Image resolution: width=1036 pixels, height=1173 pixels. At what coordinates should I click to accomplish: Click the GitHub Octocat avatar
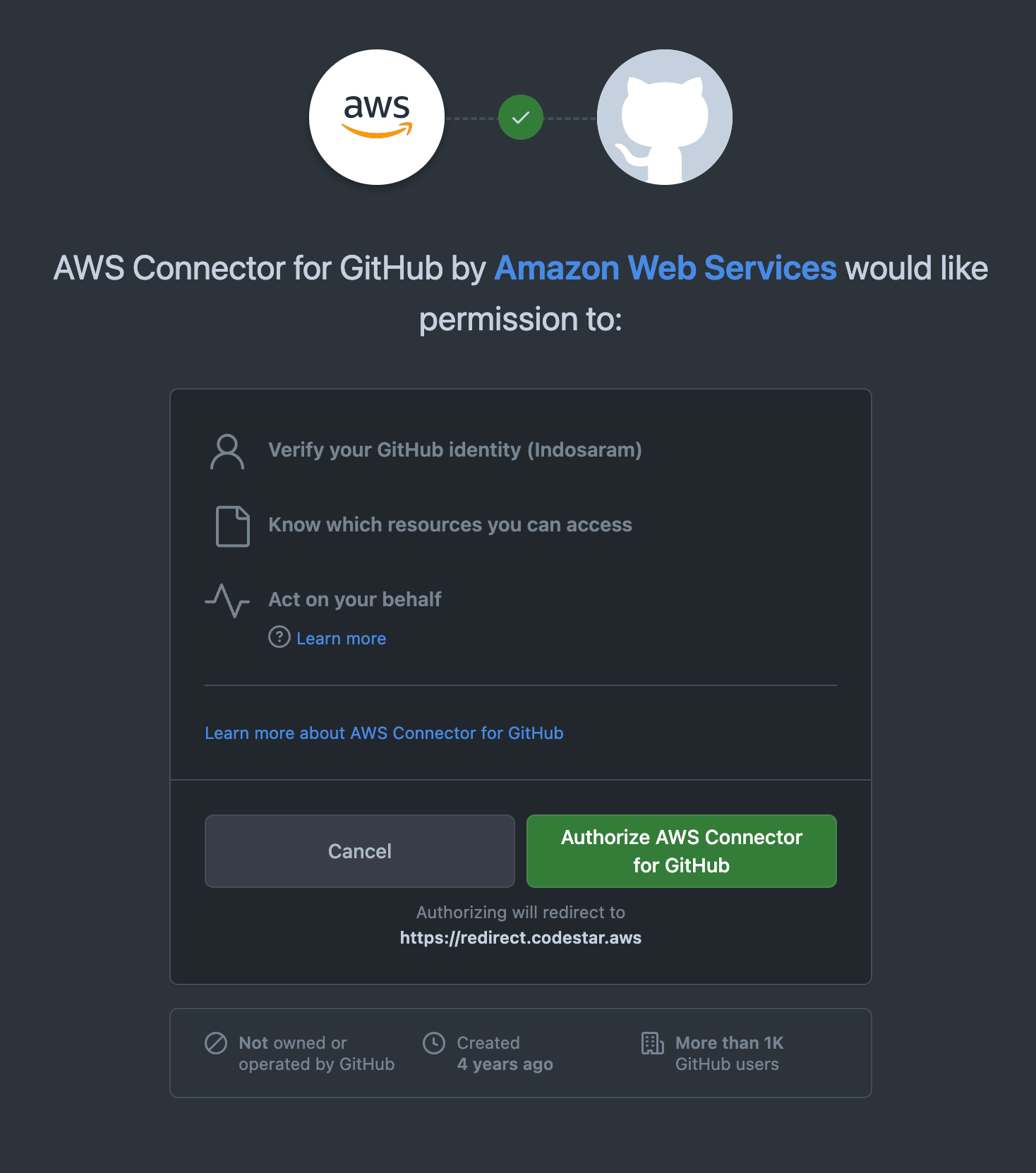(x=665, y=117)
